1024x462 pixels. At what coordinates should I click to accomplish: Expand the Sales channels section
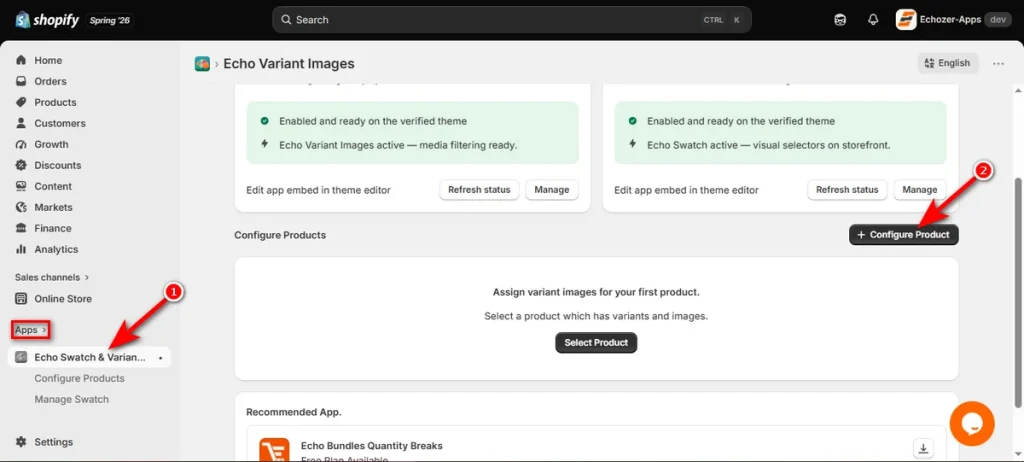52,277
